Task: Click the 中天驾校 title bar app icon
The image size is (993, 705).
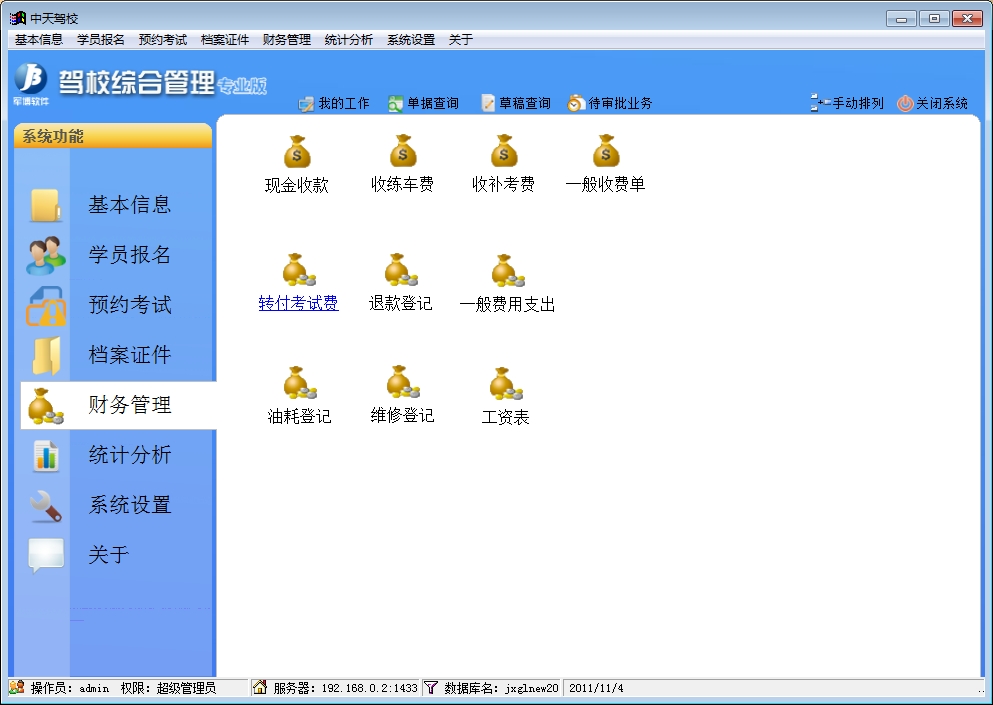Action: (18, 18)
